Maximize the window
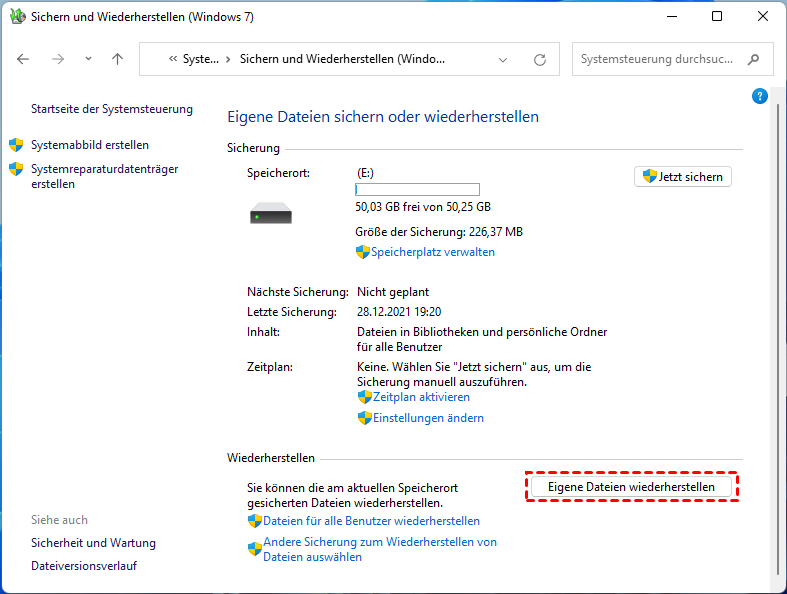The width and height of the screenshot is (787, 594). tap(717, 17)
